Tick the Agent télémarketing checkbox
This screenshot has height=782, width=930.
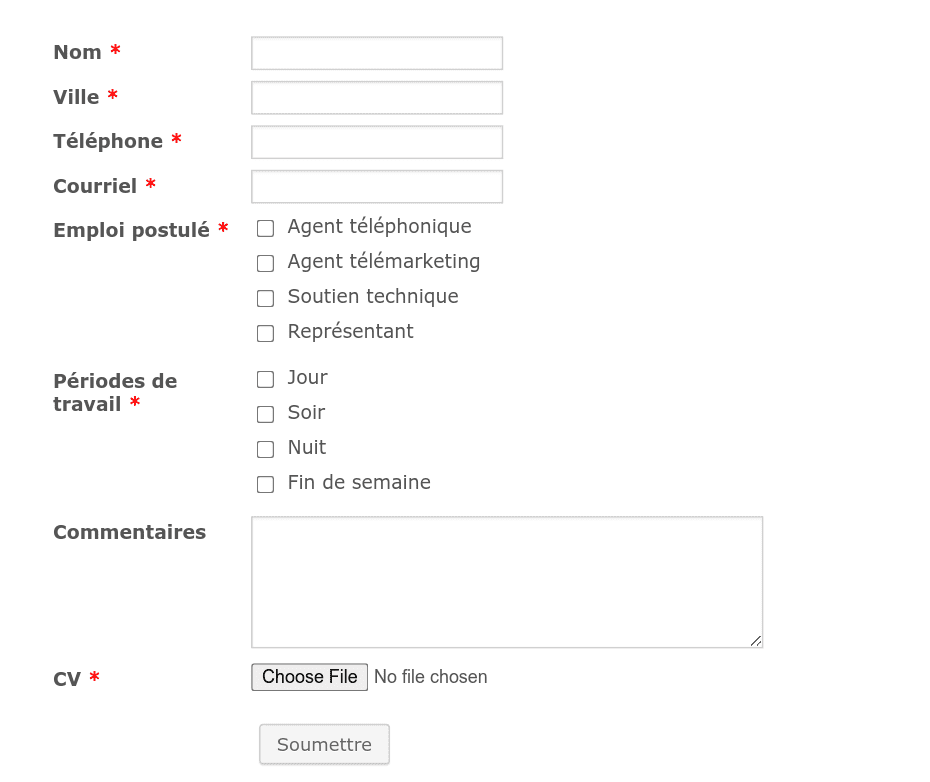point(265,263)
